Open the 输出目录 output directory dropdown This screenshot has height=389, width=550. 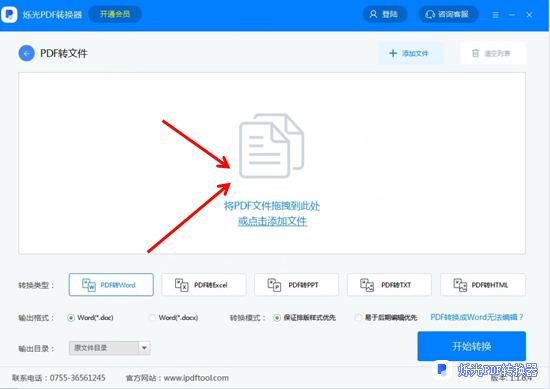coord(110,348)
